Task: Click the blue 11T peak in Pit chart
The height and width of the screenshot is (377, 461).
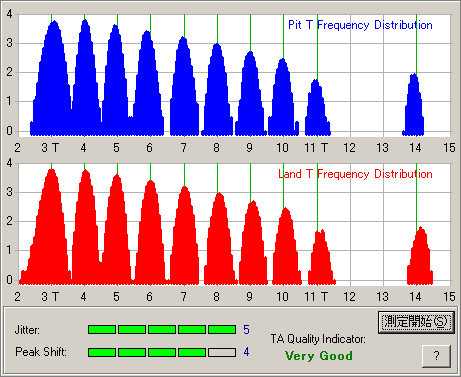Action: click(x=317, y=108)
